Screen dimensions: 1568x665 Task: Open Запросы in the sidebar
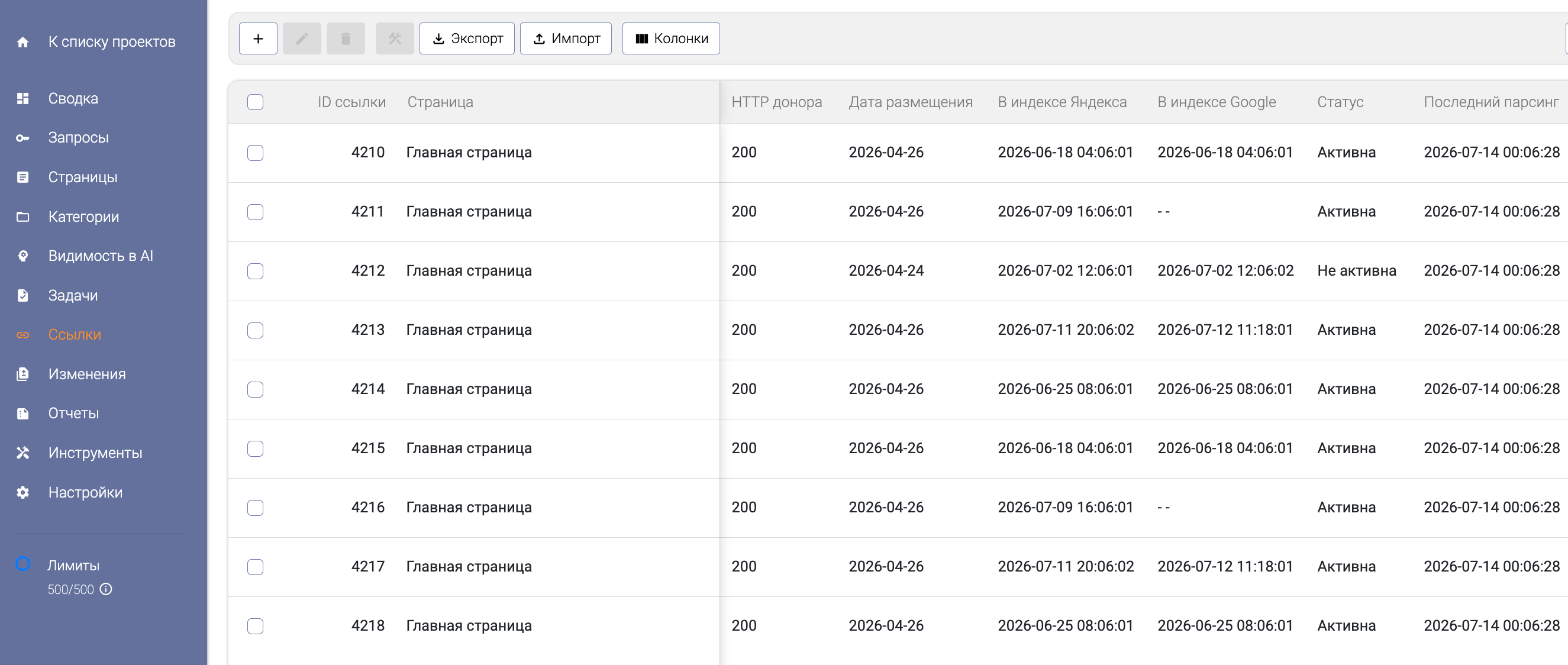[79, 137]
